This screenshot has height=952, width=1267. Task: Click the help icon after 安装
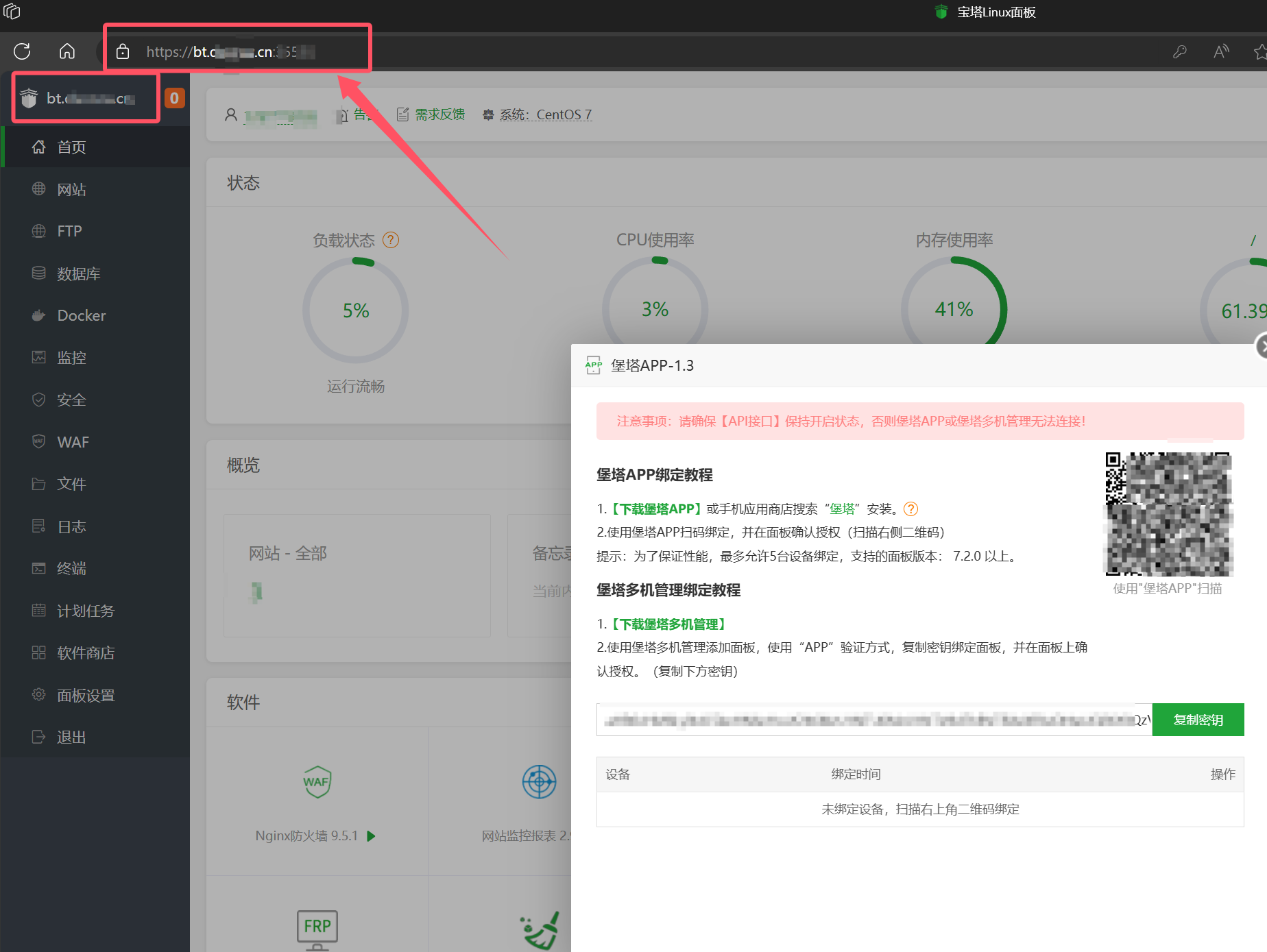click(x=910, y=509)
